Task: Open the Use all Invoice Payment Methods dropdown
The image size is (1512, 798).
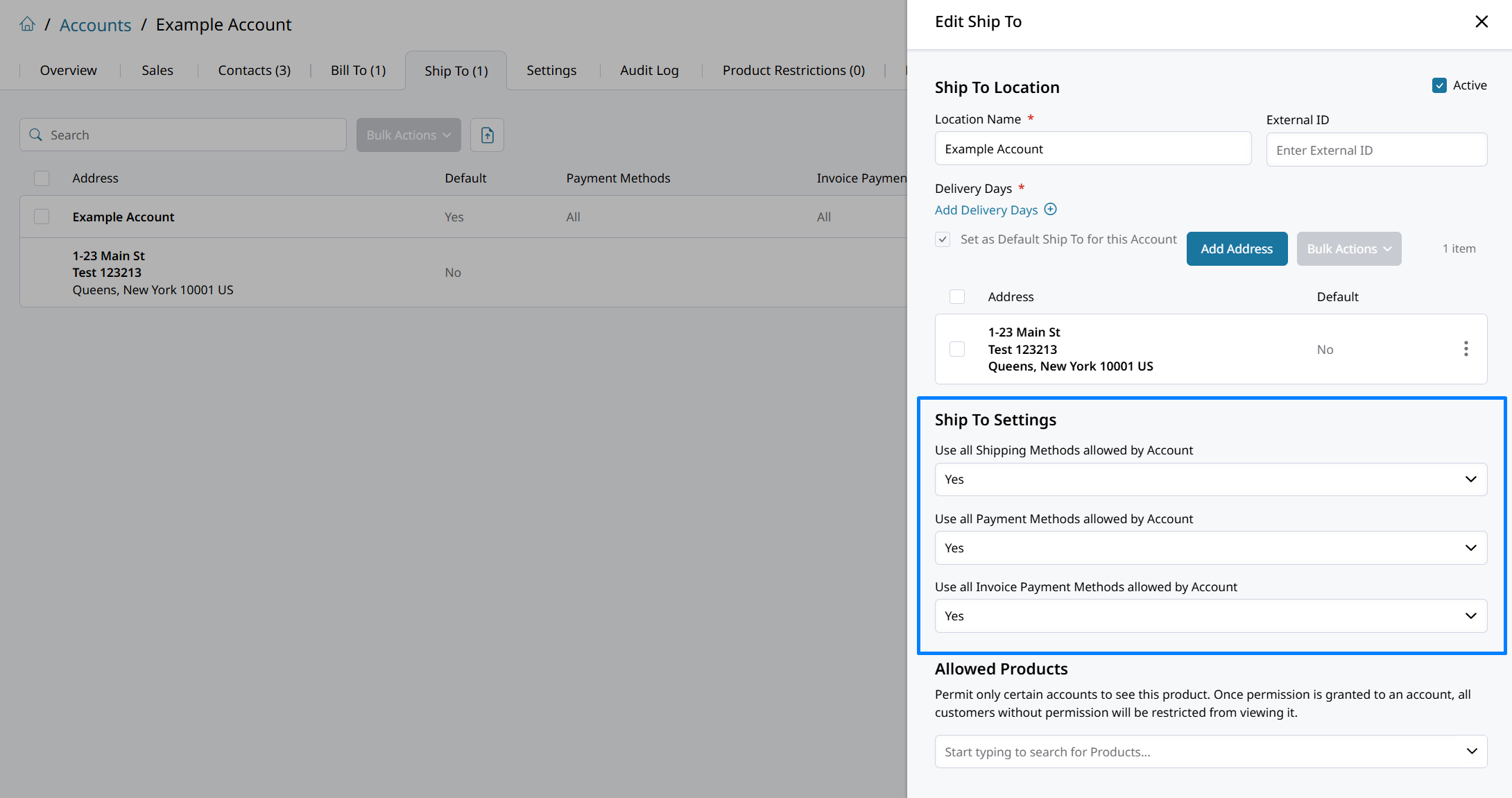Action: coord(1211,616)
